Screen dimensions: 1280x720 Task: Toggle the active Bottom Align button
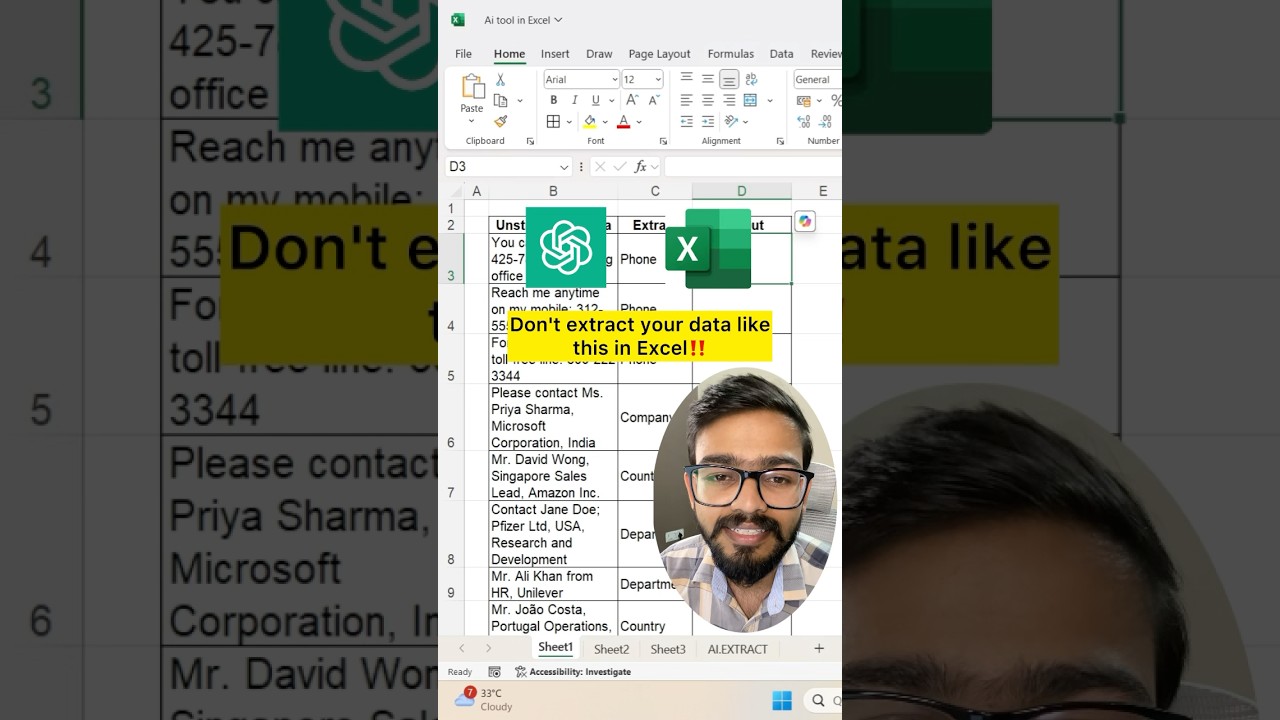(729, 78)
